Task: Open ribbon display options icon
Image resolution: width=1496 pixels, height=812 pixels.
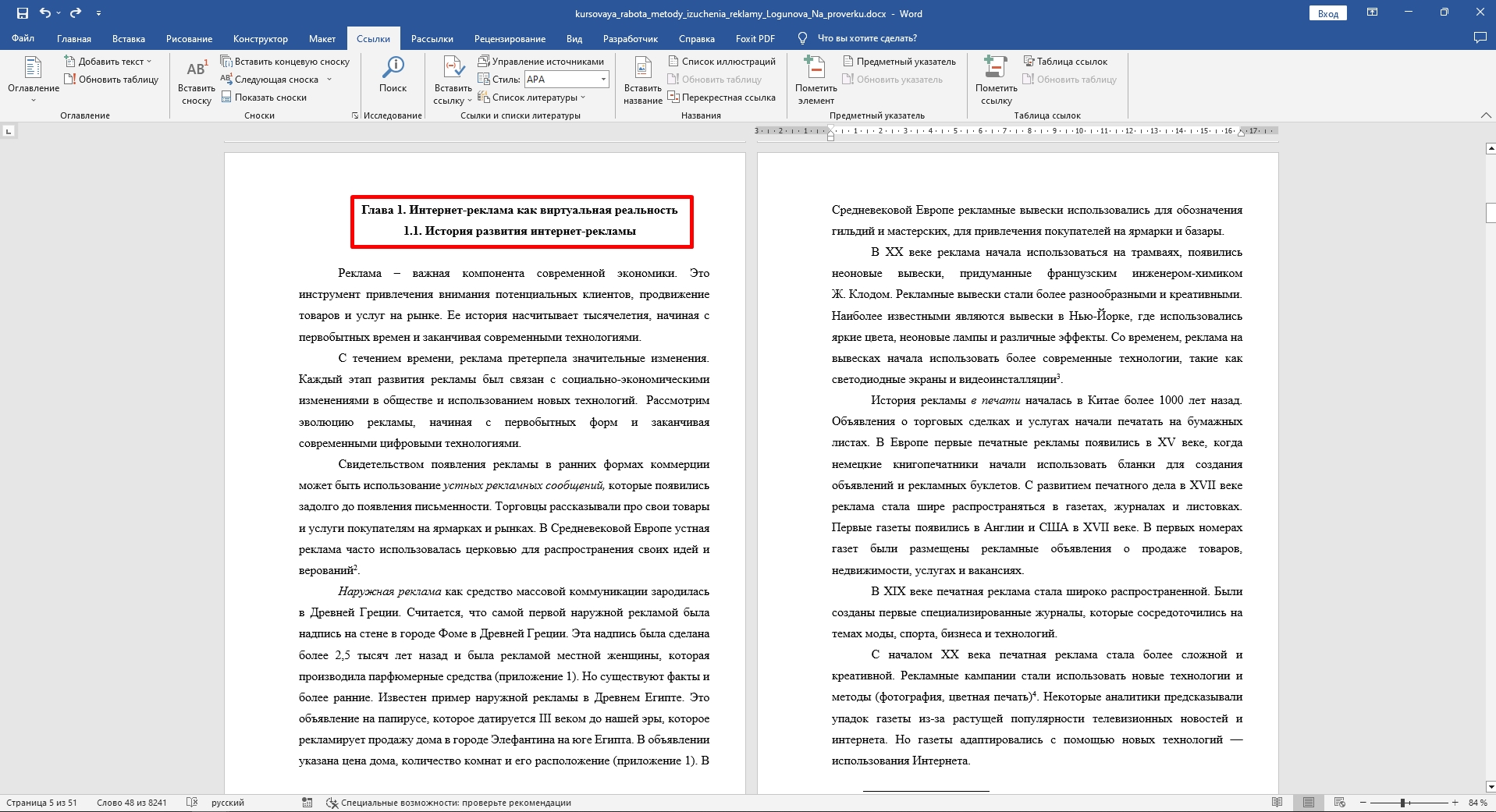Action: [1373, 13]
